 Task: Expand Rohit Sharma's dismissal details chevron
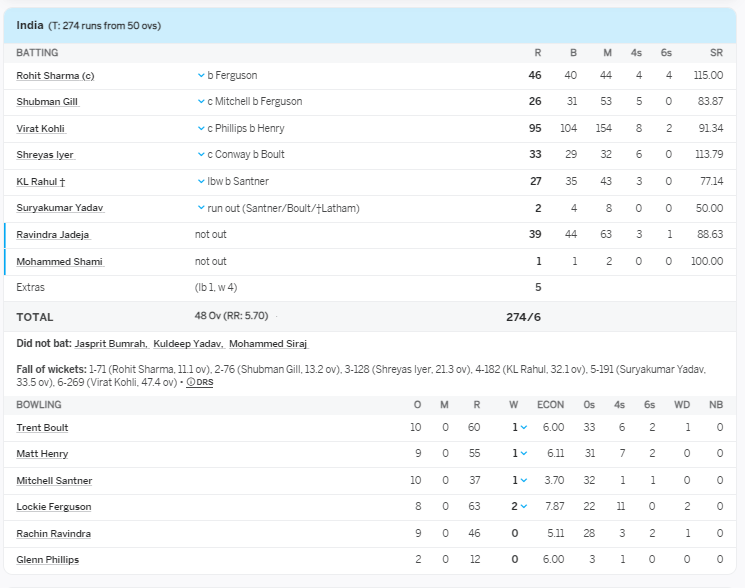201,75
